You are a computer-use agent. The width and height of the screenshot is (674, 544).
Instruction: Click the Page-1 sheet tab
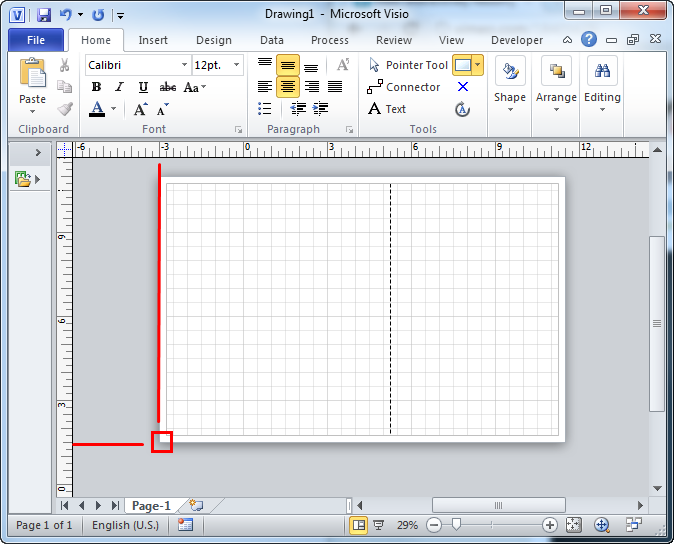[x=151, y=506]
